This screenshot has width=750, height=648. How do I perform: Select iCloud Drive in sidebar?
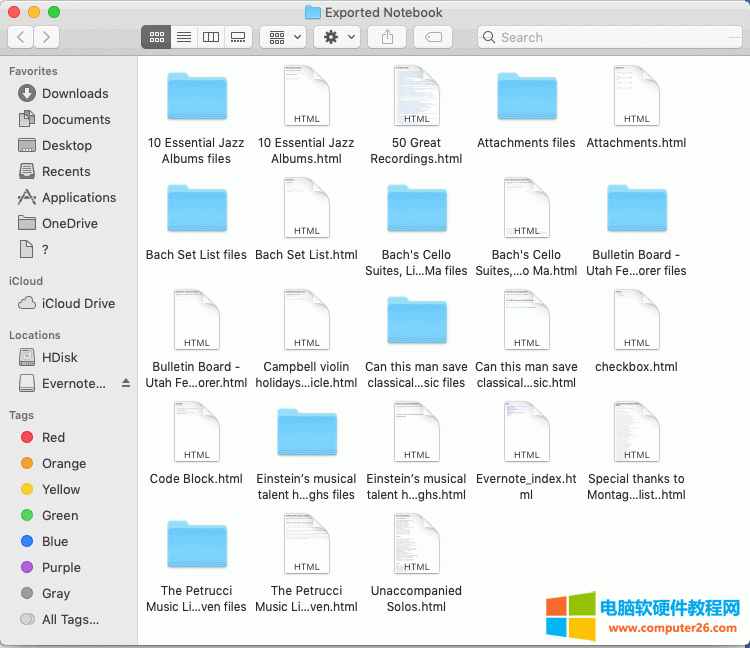pos(78,303)
